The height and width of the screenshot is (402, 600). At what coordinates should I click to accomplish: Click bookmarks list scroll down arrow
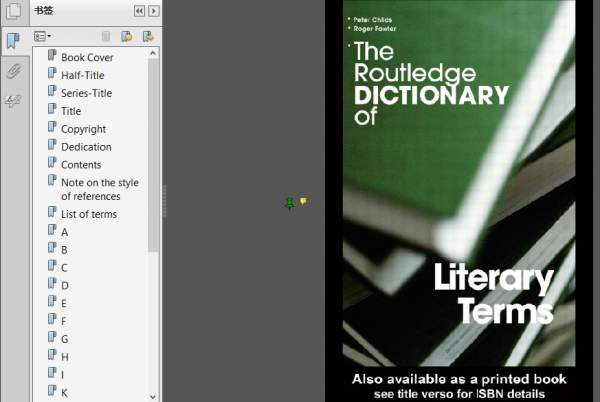click(153, 396)
